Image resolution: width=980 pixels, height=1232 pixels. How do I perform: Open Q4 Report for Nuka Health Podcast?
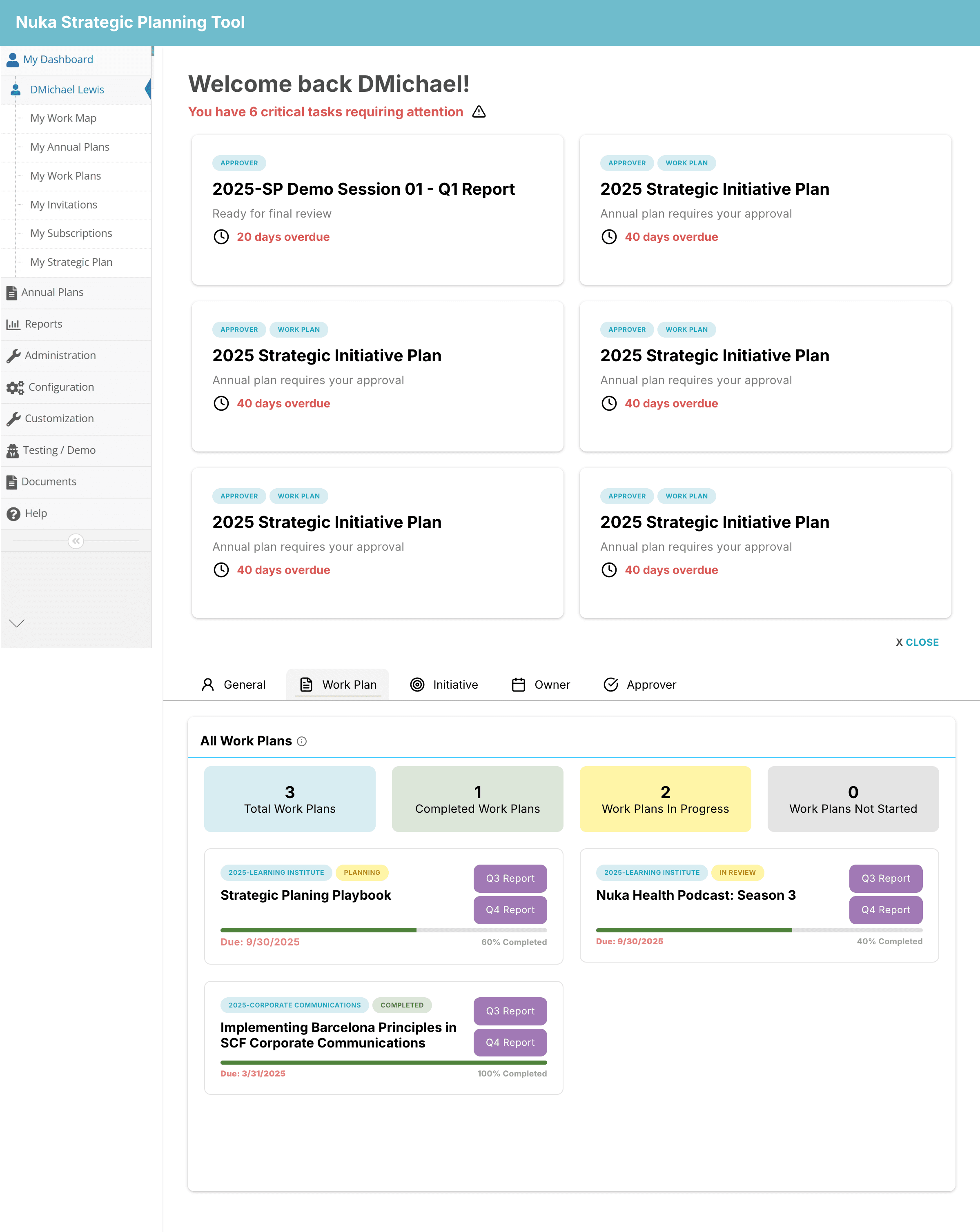coord(885,910)
